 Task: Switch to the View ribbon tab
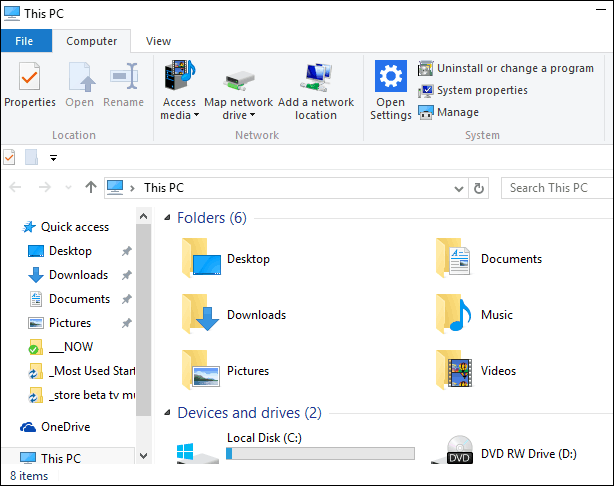pos(158,41)
